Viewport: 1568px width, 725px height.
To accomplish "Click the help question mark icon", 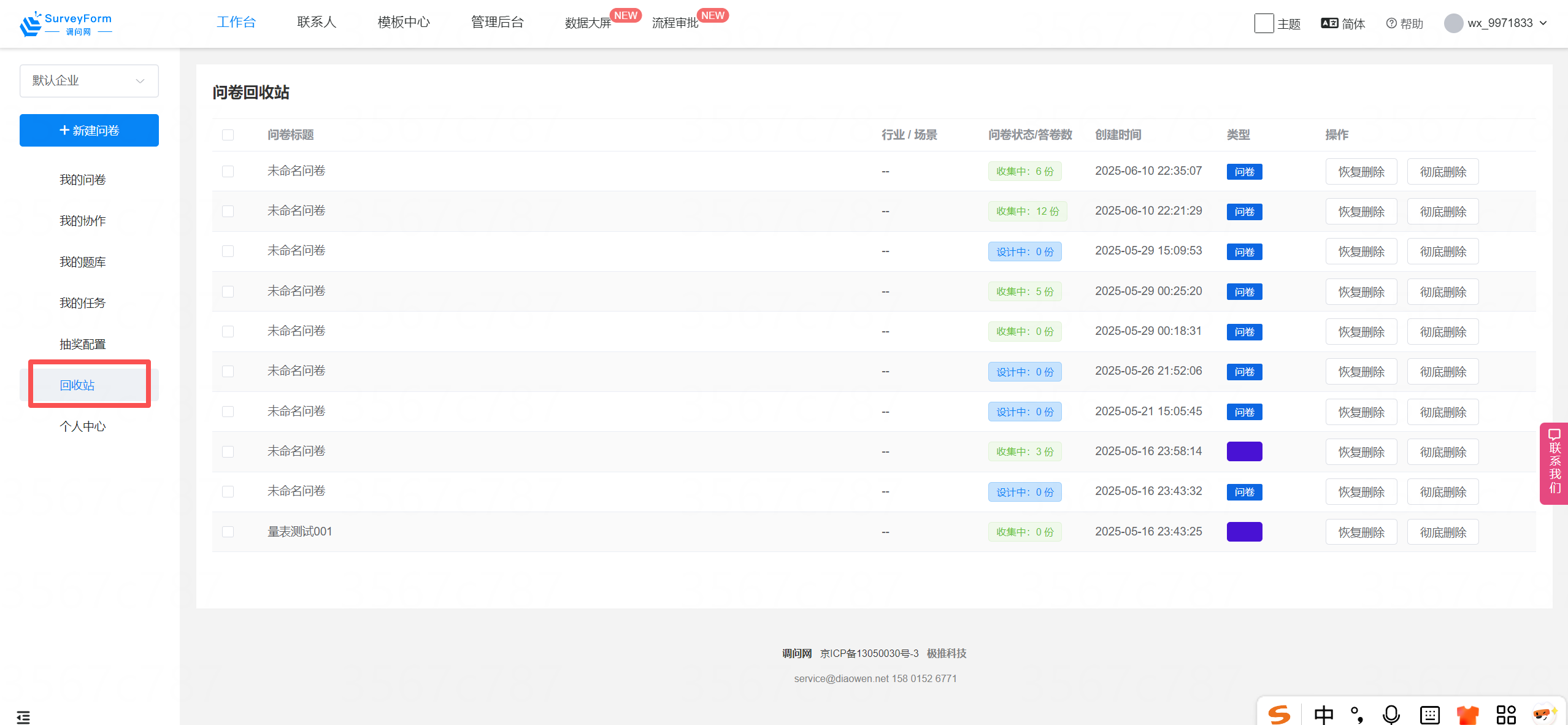I will (1391, 23).
